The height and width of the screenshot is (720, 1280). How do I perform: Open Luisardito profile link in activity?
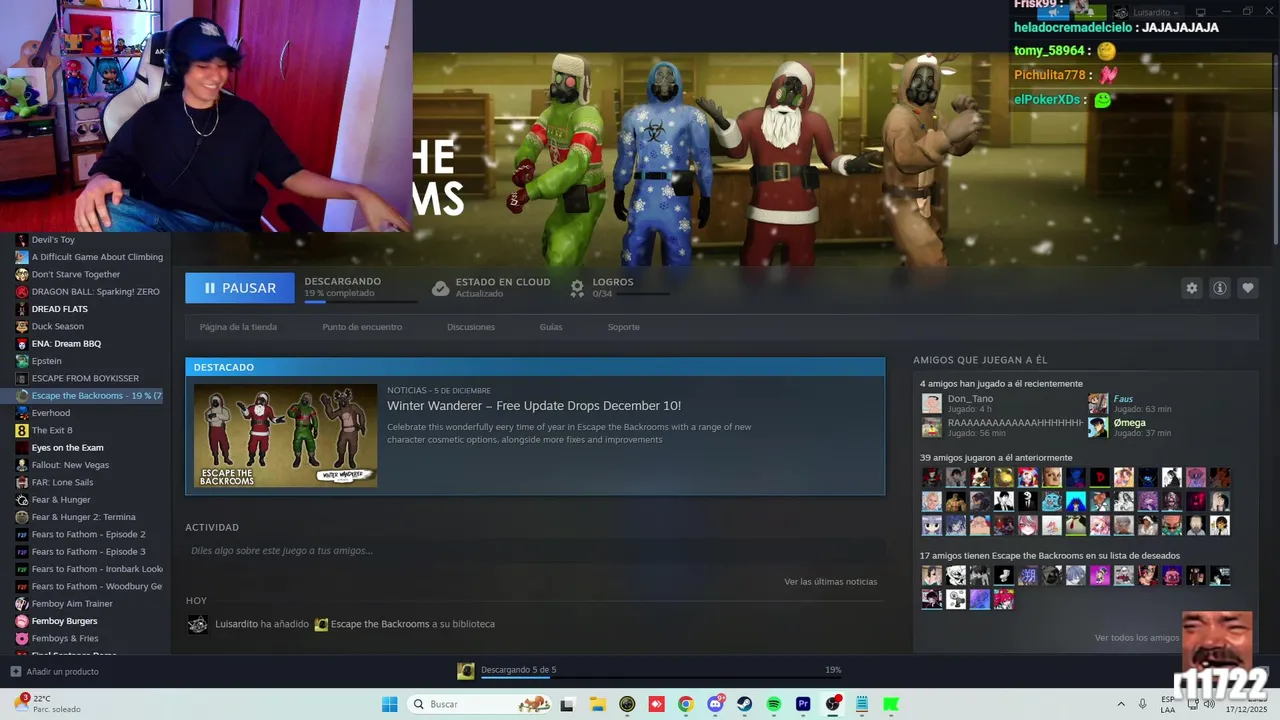236,624
